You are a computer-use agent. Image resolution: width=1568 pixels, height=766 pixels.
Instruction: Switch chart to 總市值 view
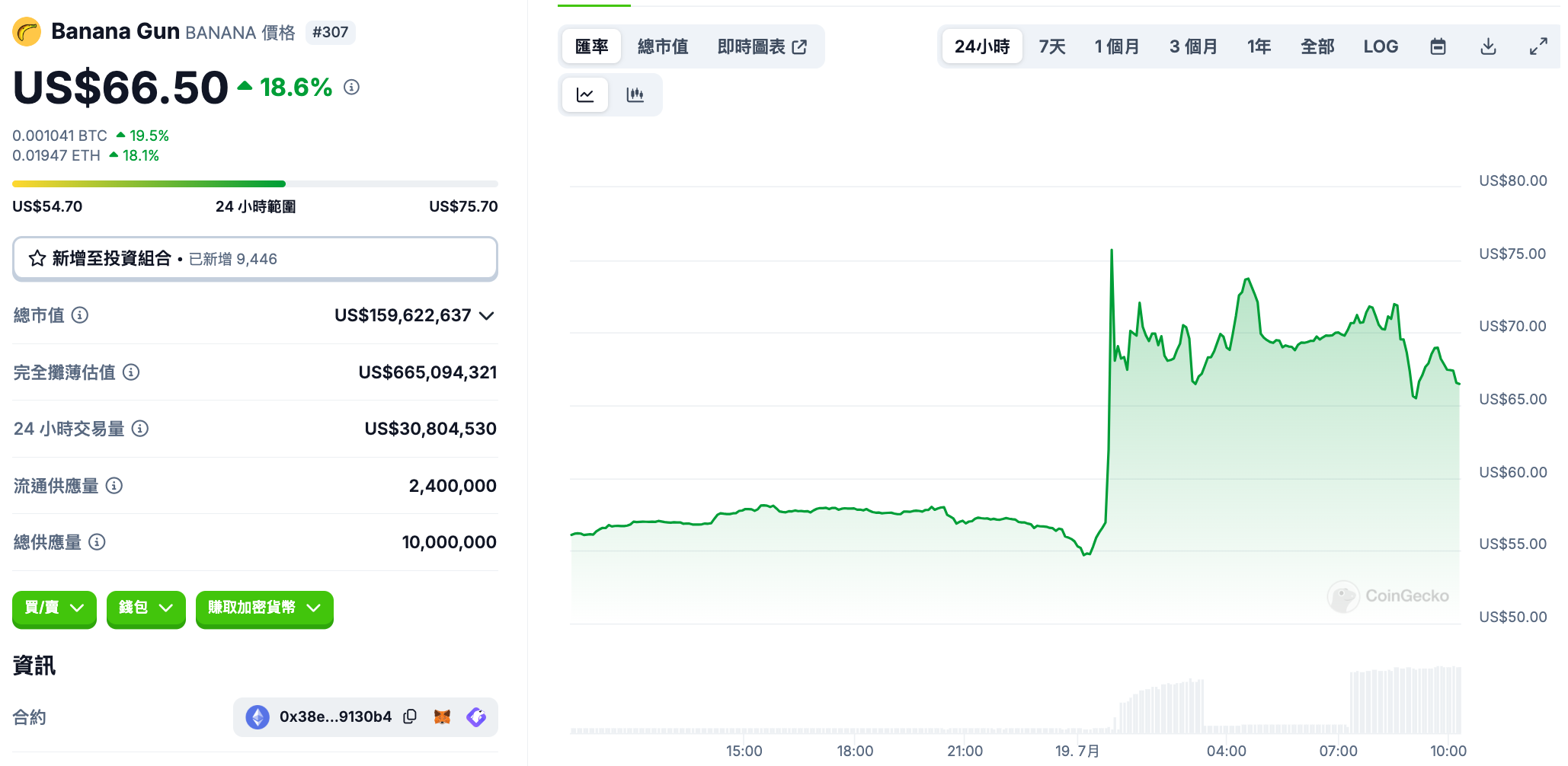coord(662,46)
